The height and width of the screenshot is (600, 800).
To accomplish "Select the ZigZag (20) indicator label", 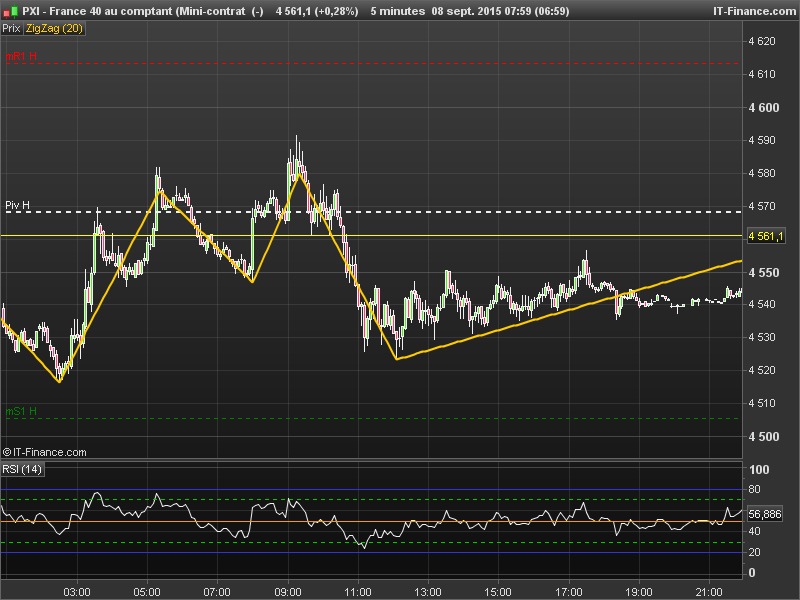I will [54, 29].
